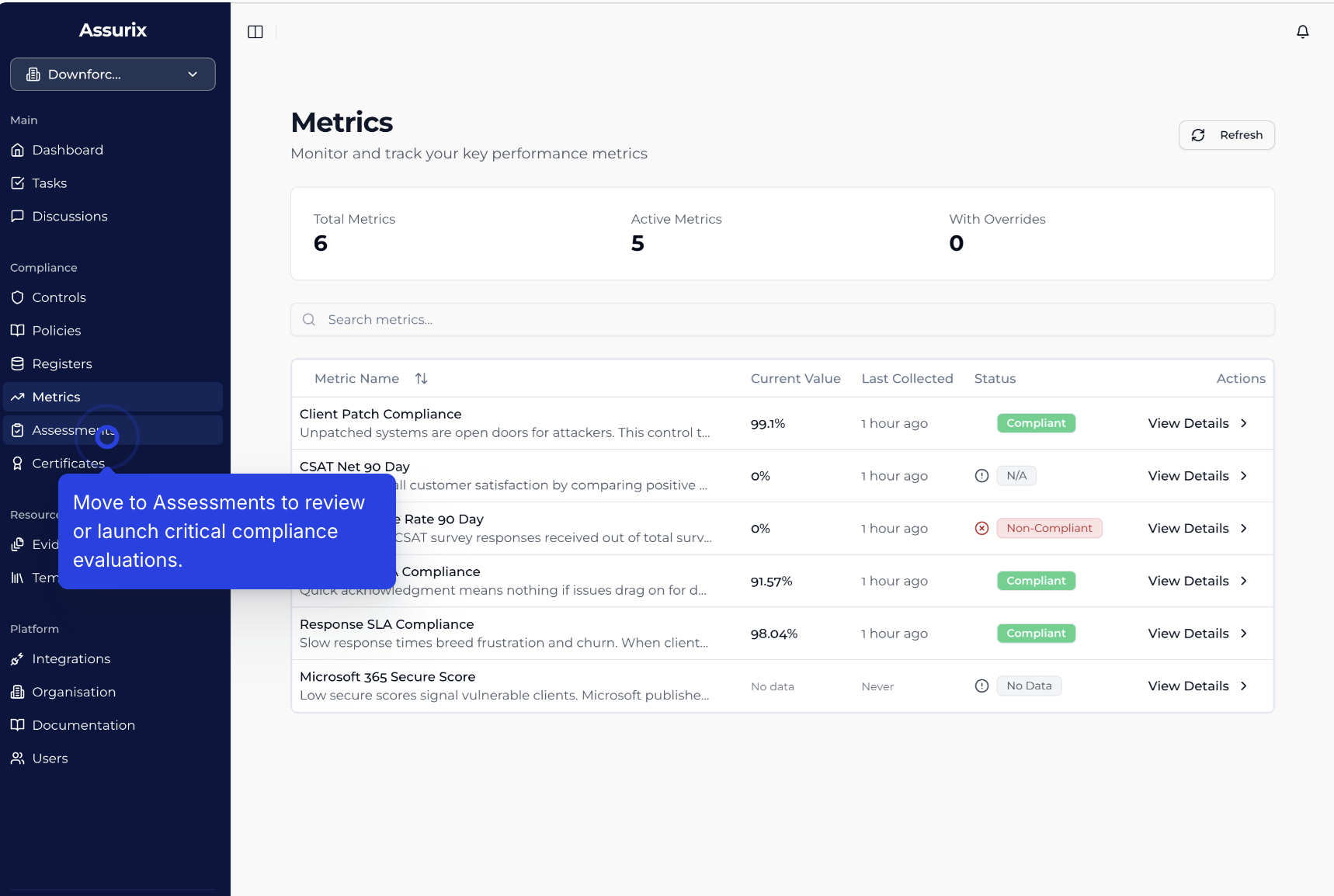Click the Tasks checkmark icon

pyautogui.click(x=18, y=183)
